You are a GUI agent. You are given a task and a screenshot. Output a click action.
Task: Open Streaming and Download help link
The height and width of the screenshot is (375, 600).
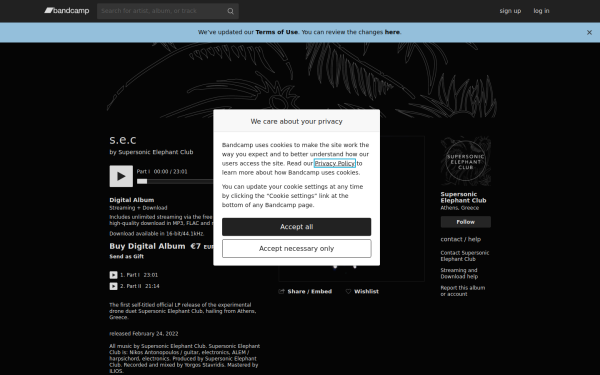[x=459, y=273]
